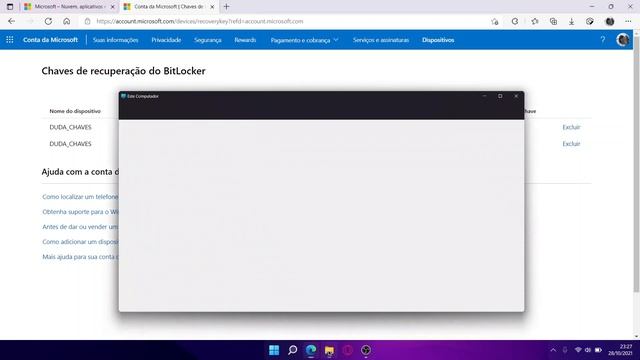Switch to 'Microsoft – Nuvem, aplicativos' tab
640x360 pixels.
69,7
